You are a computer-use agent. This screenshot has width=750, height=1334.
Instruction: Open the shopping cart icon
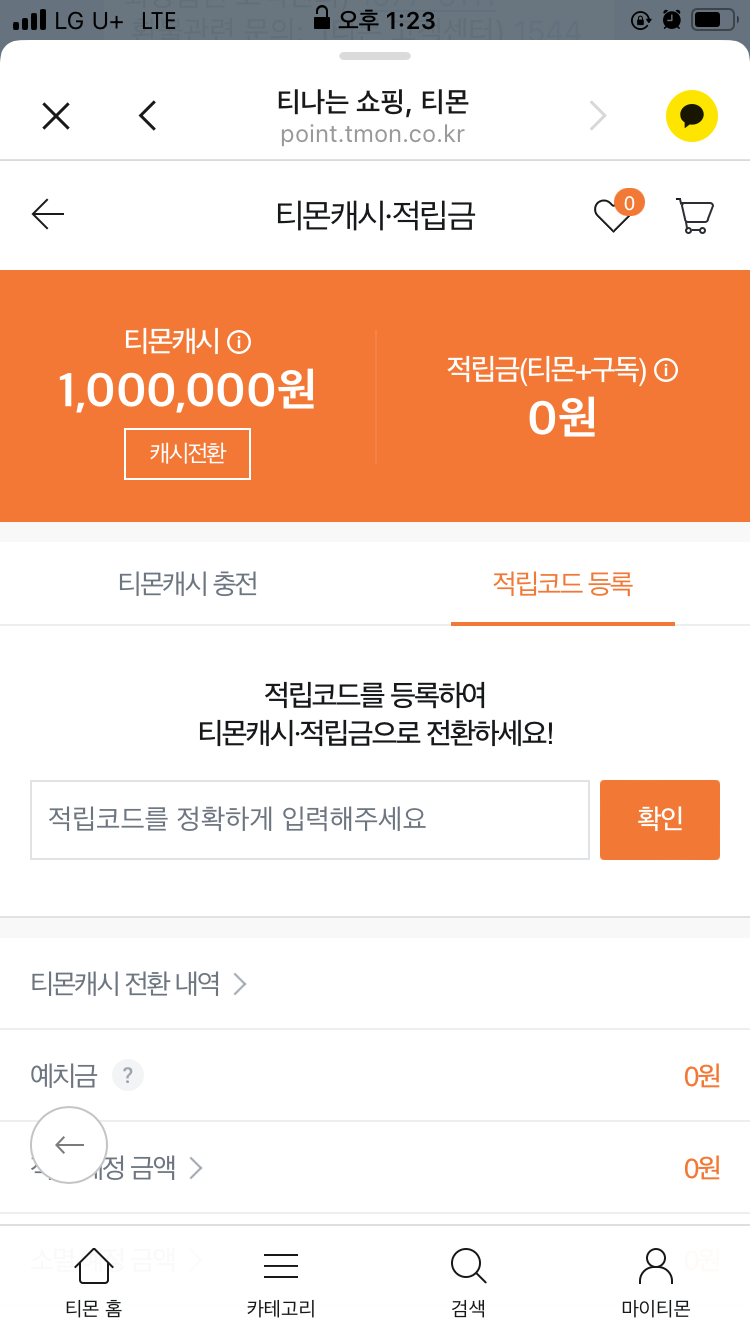click(694, 215)
